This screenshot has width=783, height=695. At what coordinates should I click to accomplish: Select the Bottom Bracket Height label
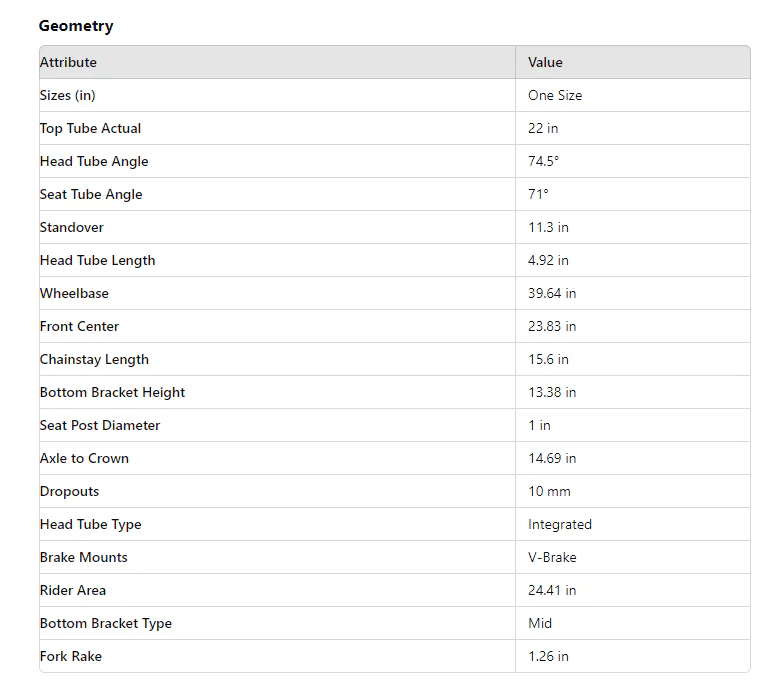112,392
